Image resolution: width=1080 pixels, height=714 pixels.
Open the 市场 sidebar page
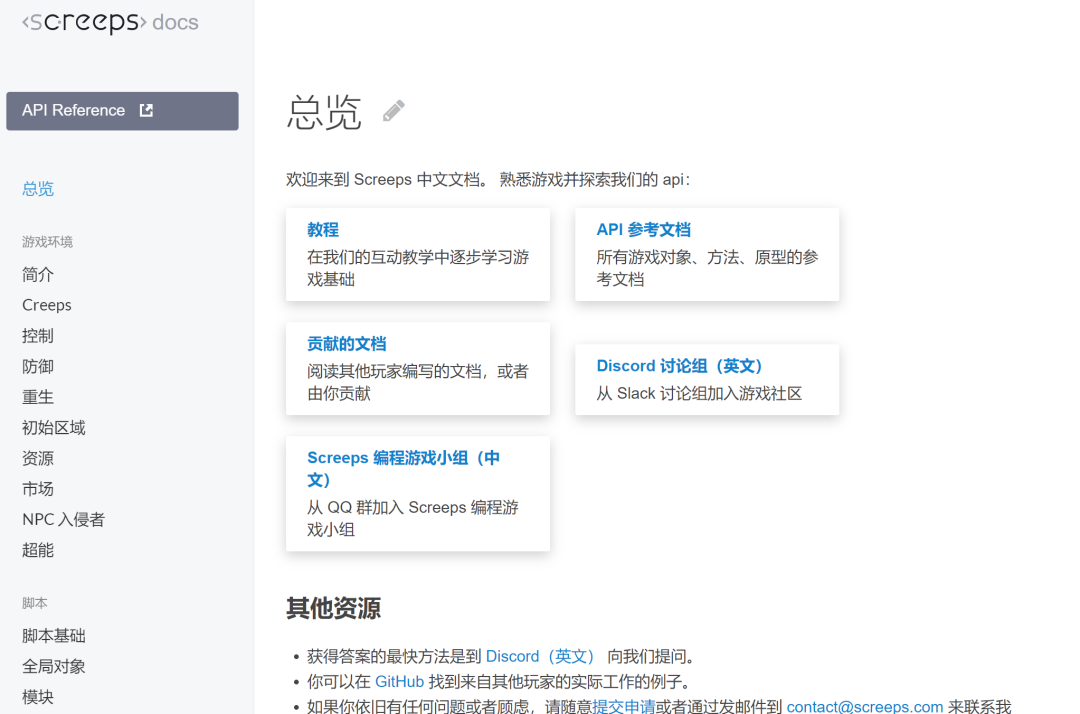(37, 488)
